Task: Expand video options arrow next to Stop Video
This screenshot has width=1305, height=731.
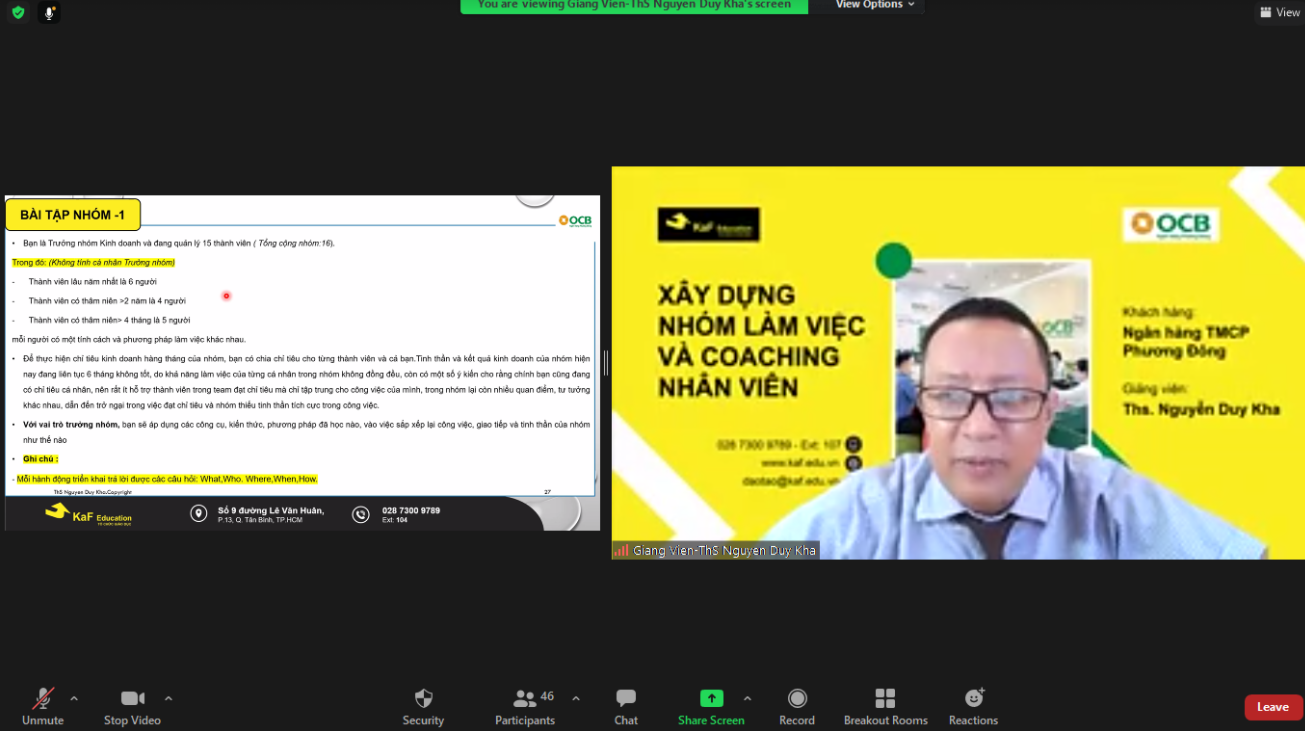Action: click(x=168, y=698)
